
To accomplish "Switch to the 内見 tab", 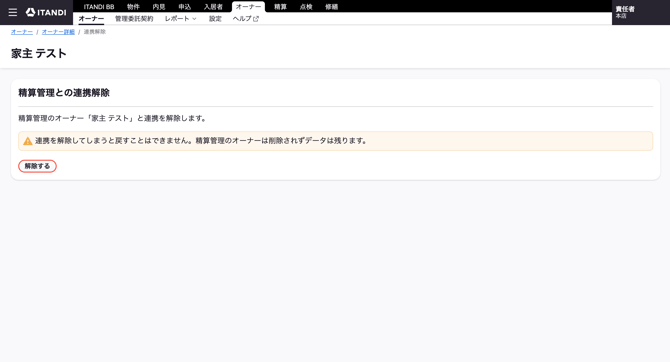I will [159, 7].
